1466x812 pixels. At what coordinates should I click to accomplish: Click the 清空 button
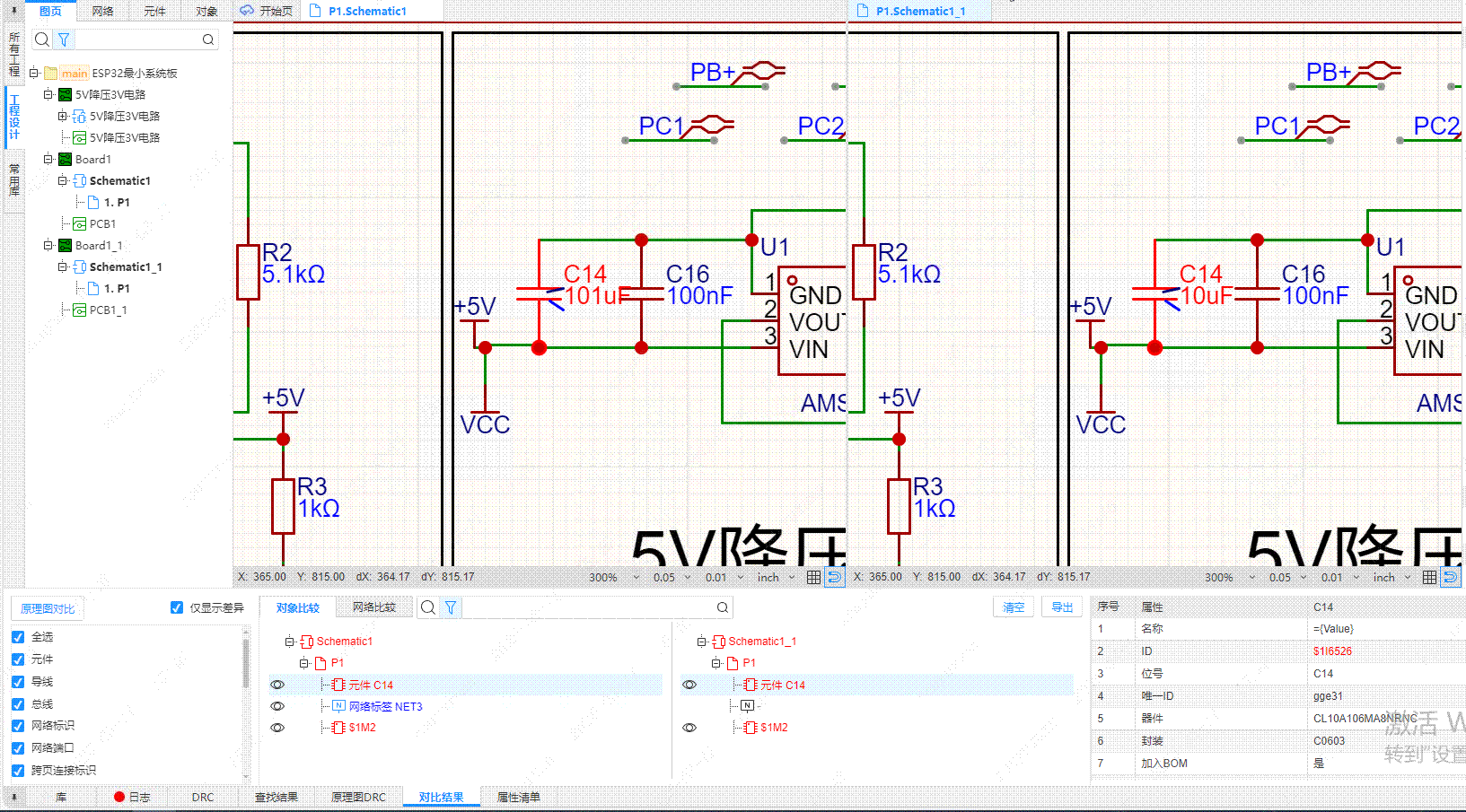tap(1014, 607)
